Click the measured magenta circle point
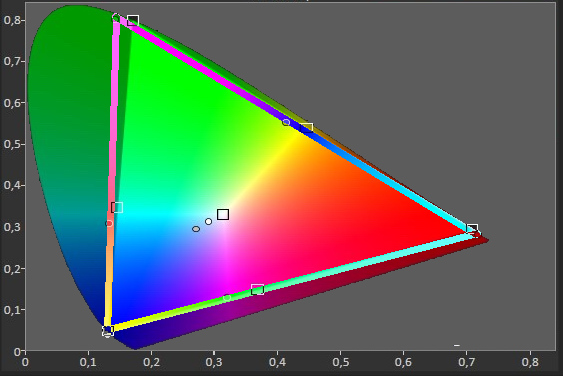Viewport: 563px width, 376px height. point(227,298)
